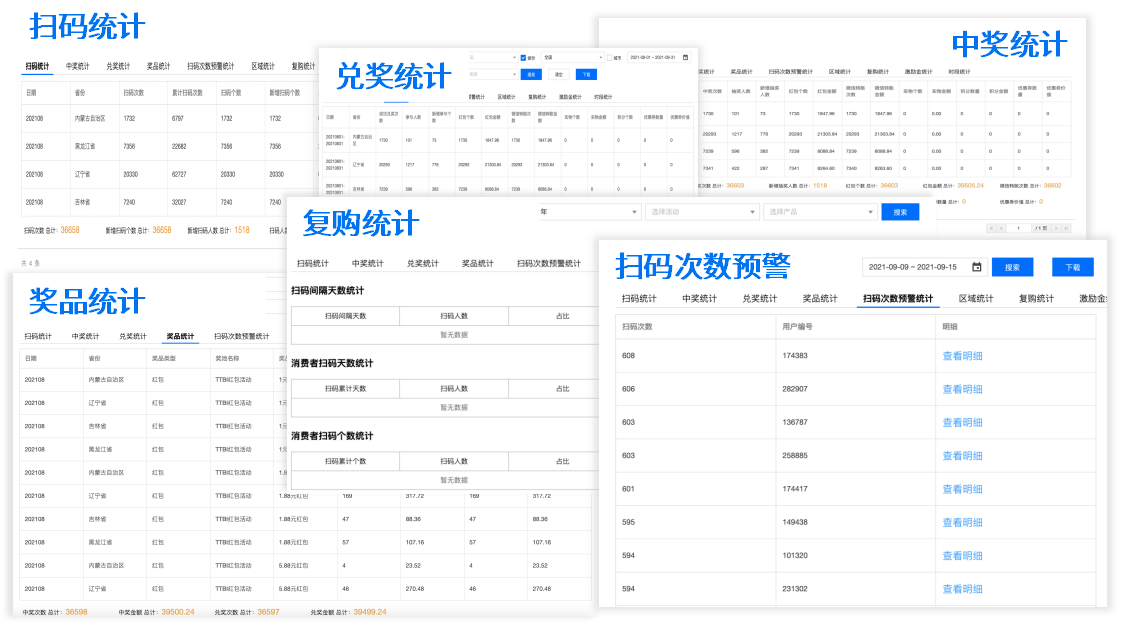Open calendar icon in 扫码次数预警 date range
1122x624 pixels.
(977, 267)
